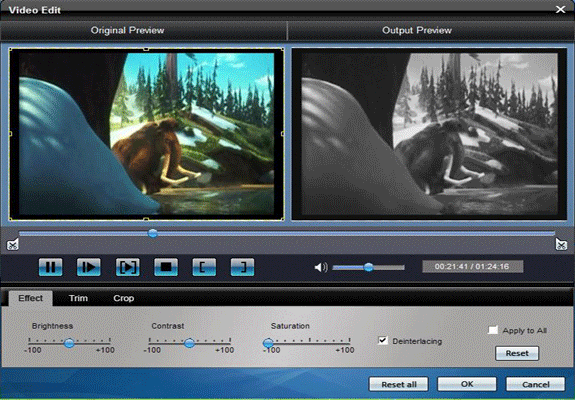Set trim end with right bracket icon
Viewport: 575px width, 400px height.
point(242,267)
